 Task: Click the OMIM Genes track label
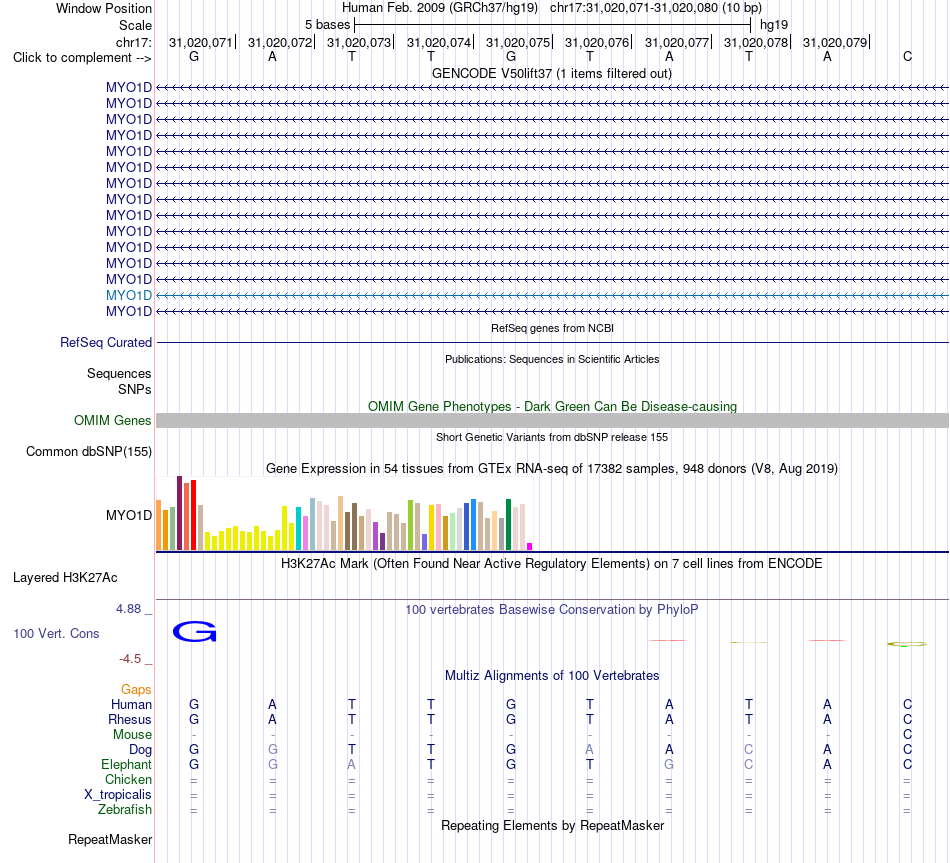(112, 420)
